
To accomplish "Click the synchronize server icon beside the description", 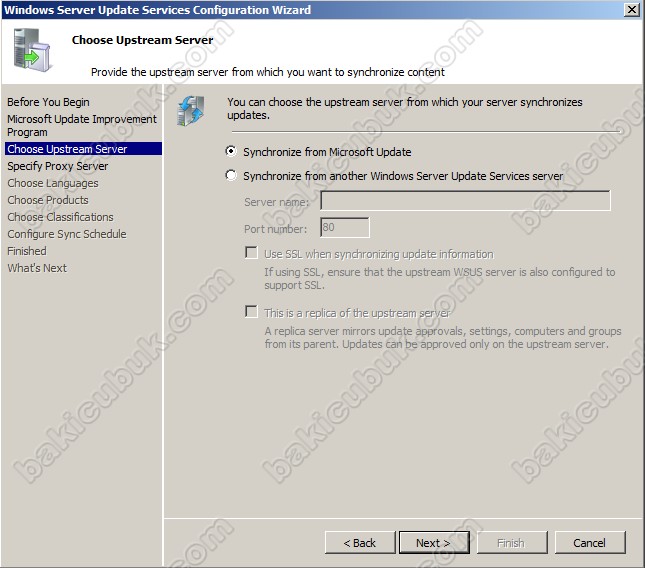I will [x=190, y=110].
